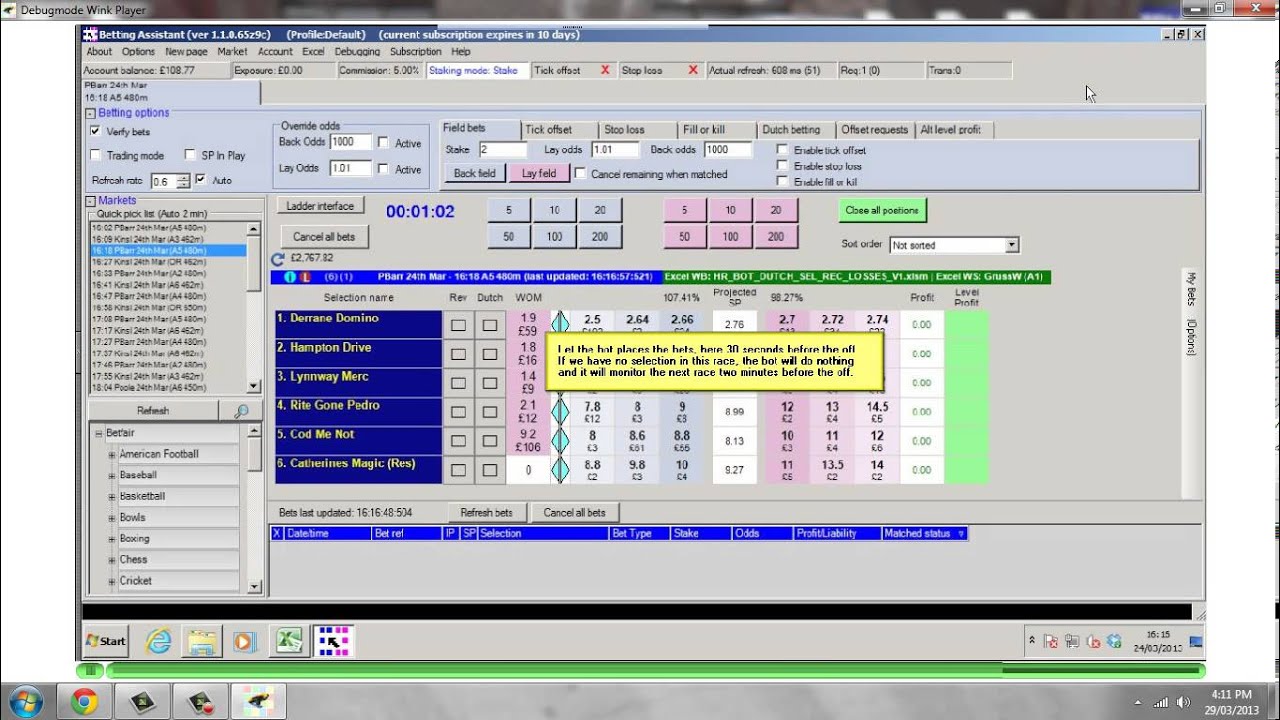This screenshot has height=720, width=1280.
Task: Click the pink 50 lay stake button
Action: click(x=685, y=237)
